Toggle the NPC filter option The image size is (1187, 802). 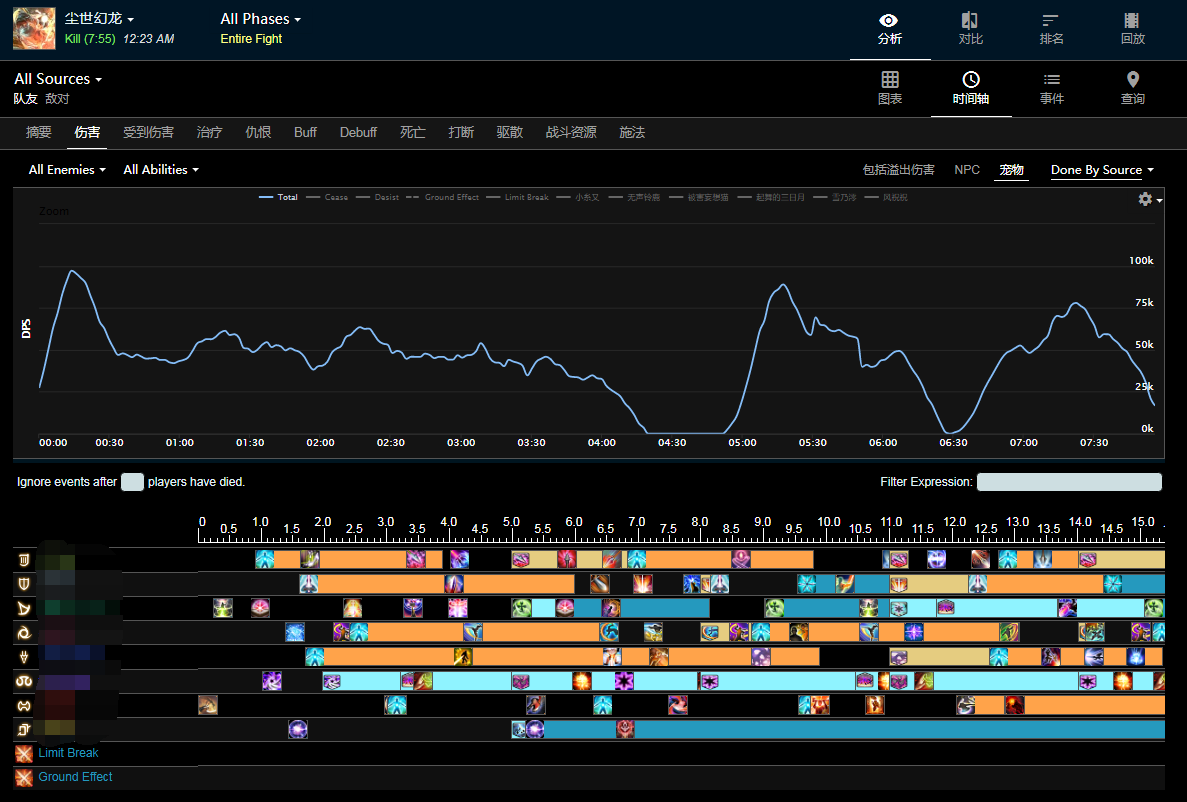click(967, 170)
